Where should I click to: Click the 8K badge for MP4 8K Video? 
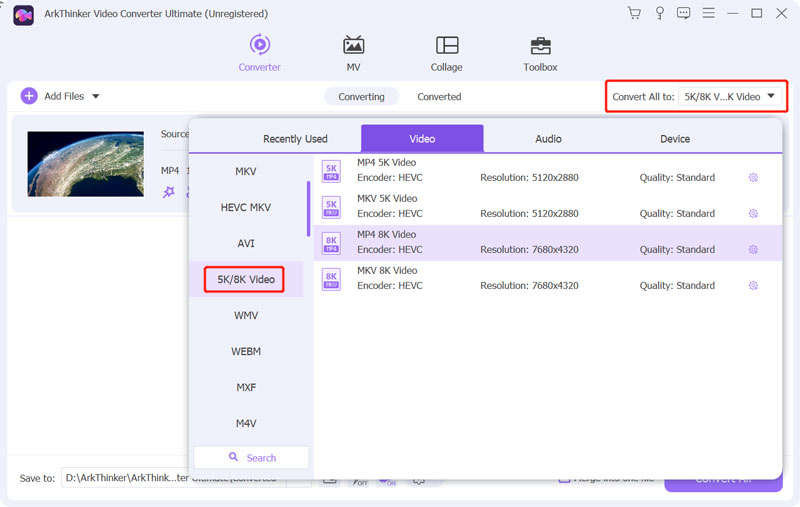pos(331,243)
